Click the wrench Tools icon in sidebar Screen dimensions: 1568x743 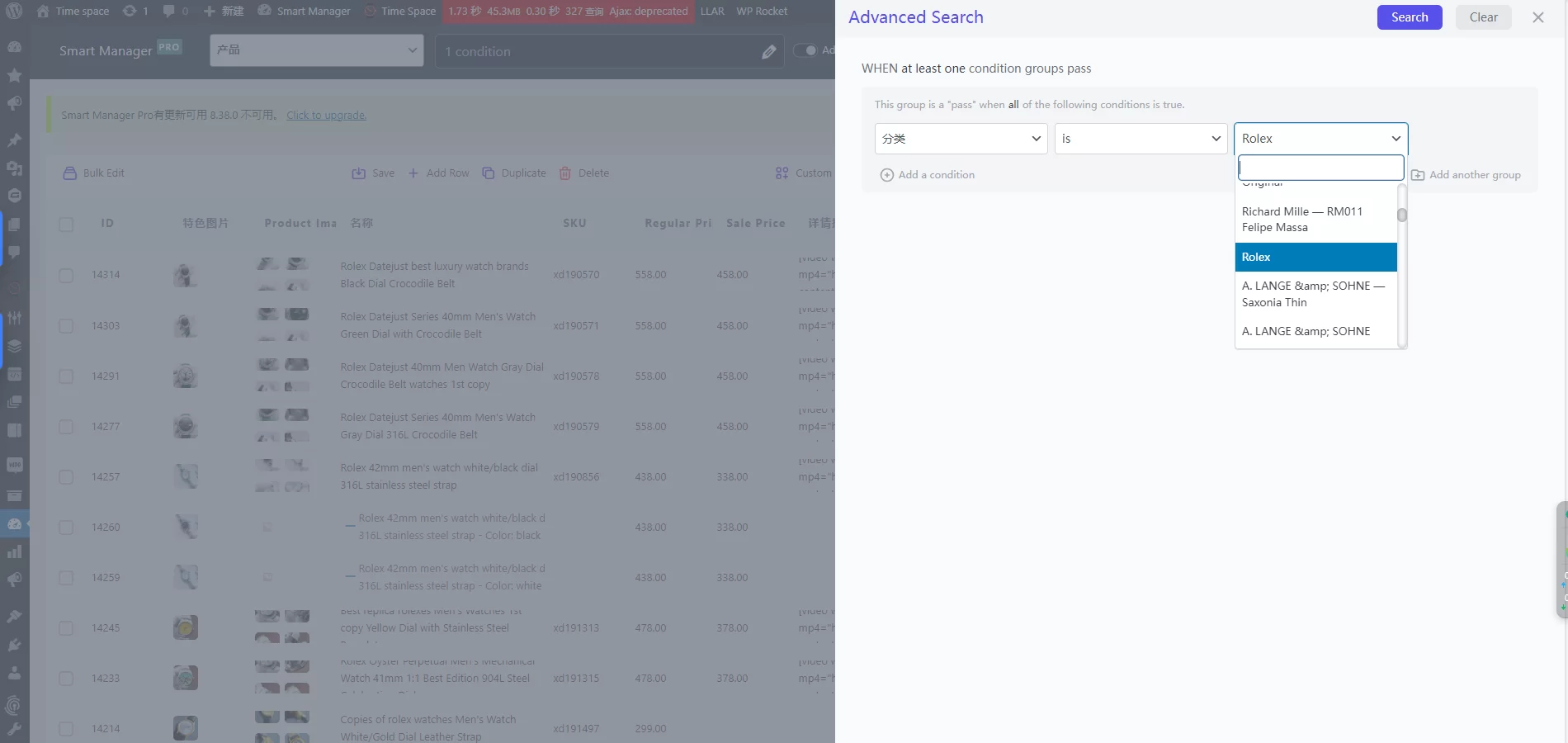(x=14, y=729)
